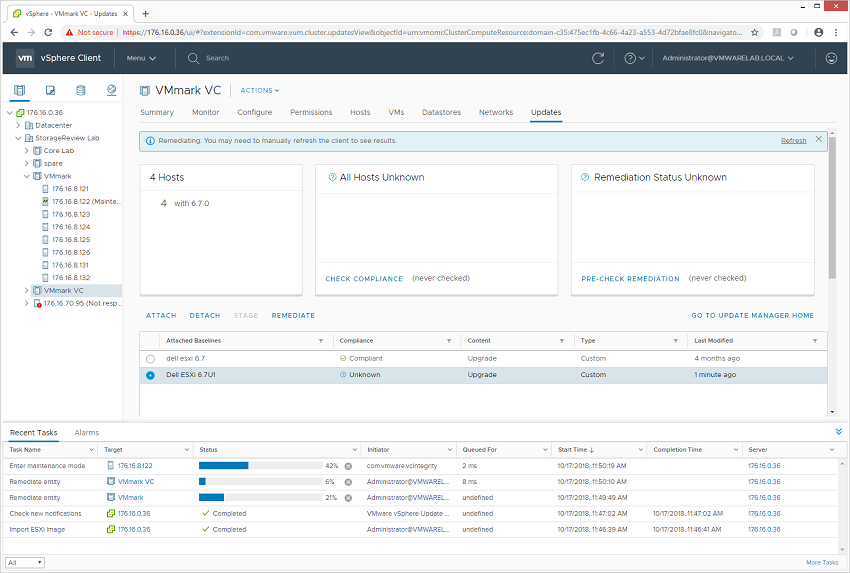Collapse the VMmark cluster node
The height and width of the screenshot is (573, 850).
point(26,176)
